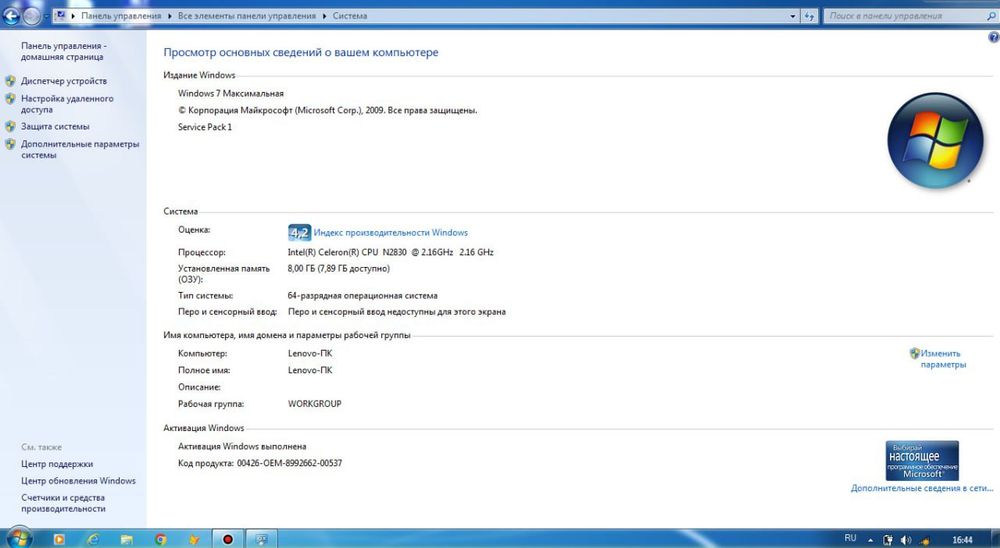Click the Intel Celeron N2830 processor text
Image resolution: width=1000 pixels, height=548 pixels.
[x=390, y=252]
